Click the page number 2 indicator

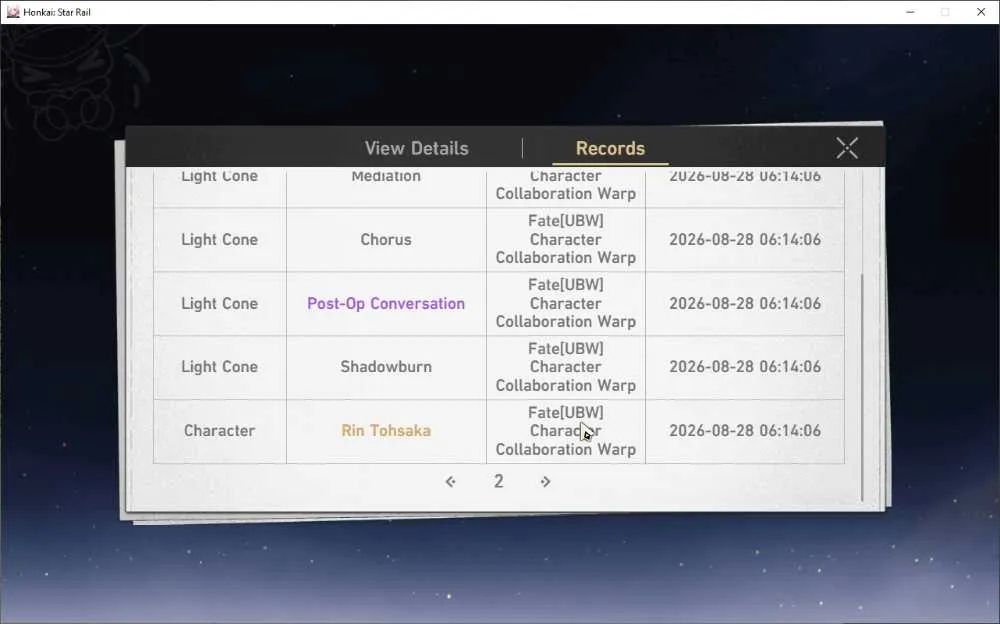pos(498,481)
